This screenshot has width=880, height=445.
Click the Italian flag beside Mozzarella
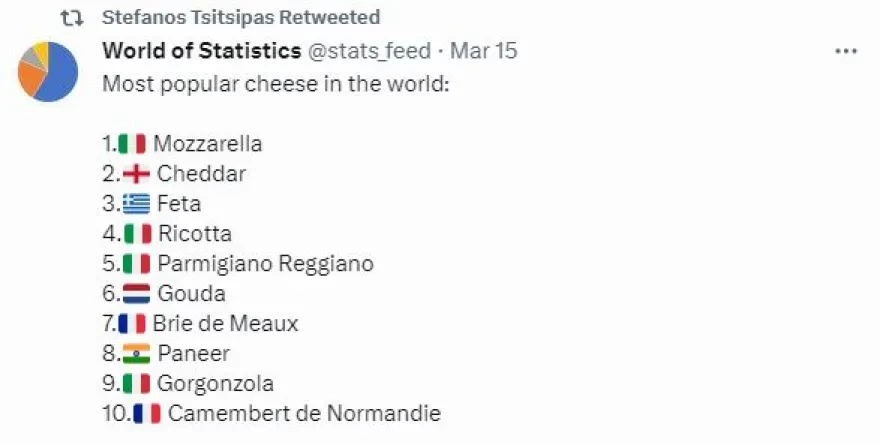133,144
